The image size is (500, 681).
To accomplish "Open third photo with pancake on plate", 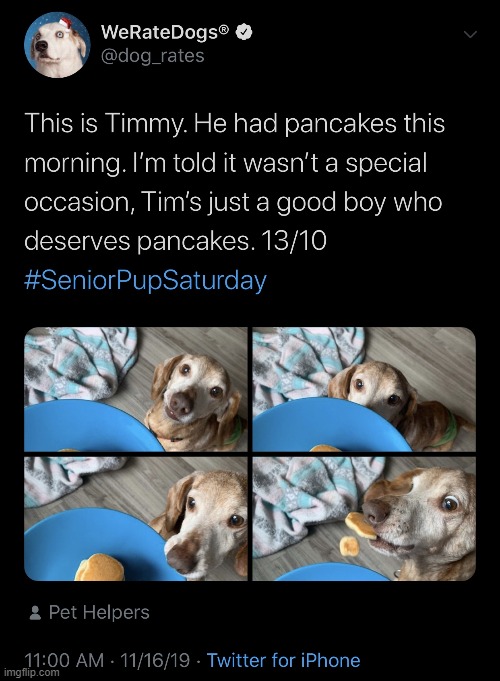I will (136, 519).
